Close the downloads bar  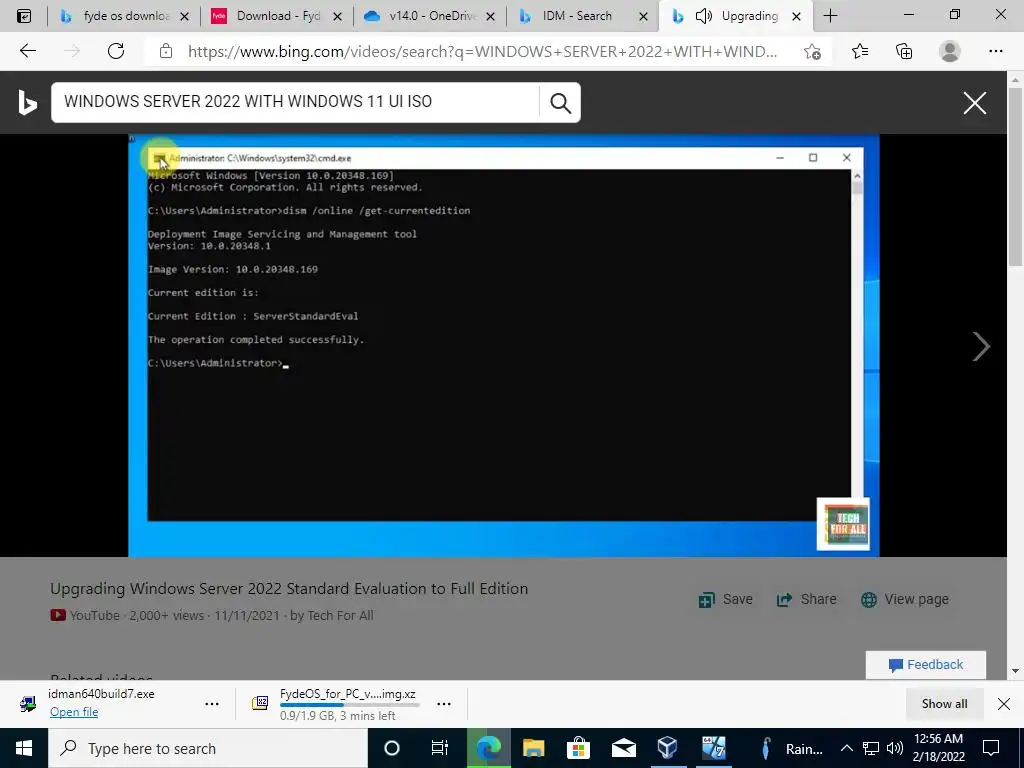click(1004, 703)
